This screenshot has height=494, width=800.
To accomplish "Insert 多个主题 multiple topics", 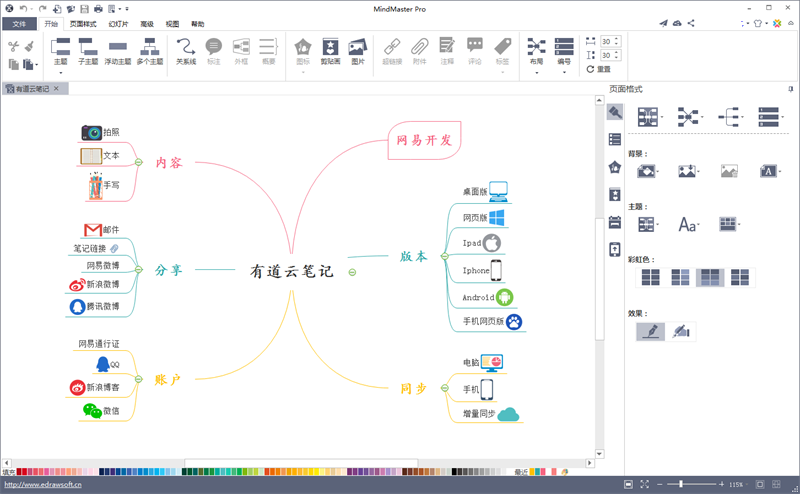I will click(x=150, y=52).
